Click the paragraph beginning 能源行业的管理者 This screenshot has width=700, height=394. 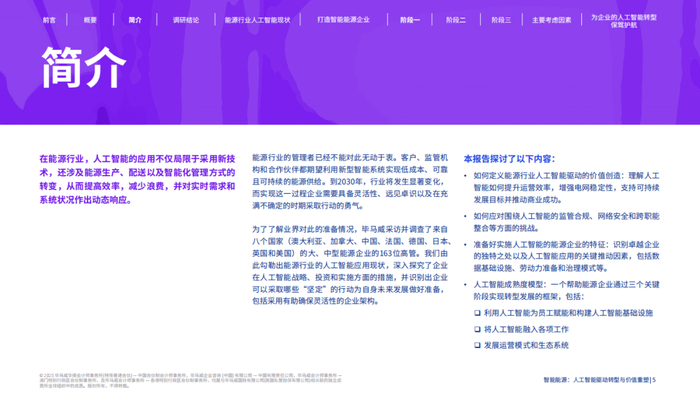(350, 182)
